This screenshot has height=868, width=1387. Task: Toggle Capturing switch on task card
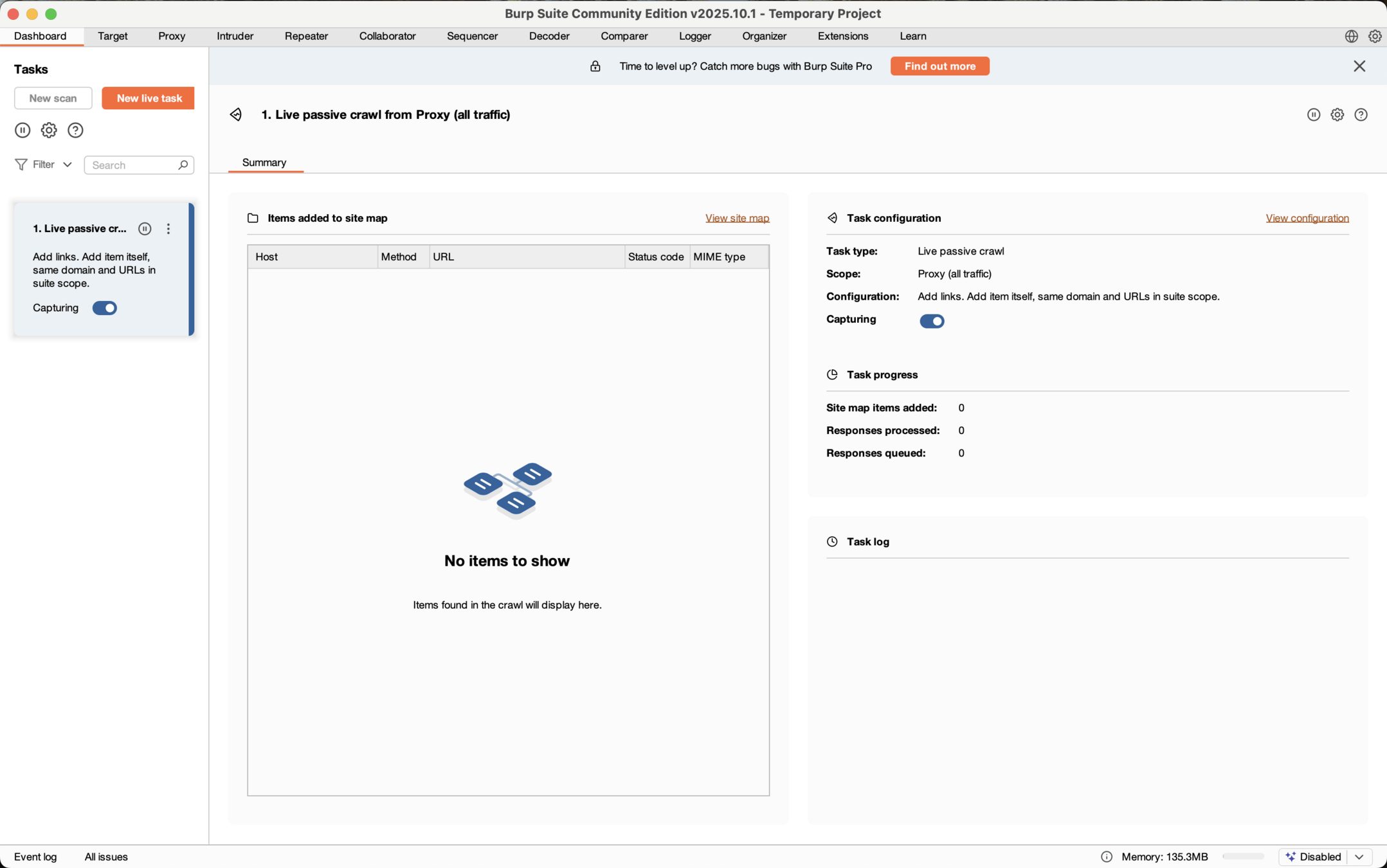[x=105, y=308]
